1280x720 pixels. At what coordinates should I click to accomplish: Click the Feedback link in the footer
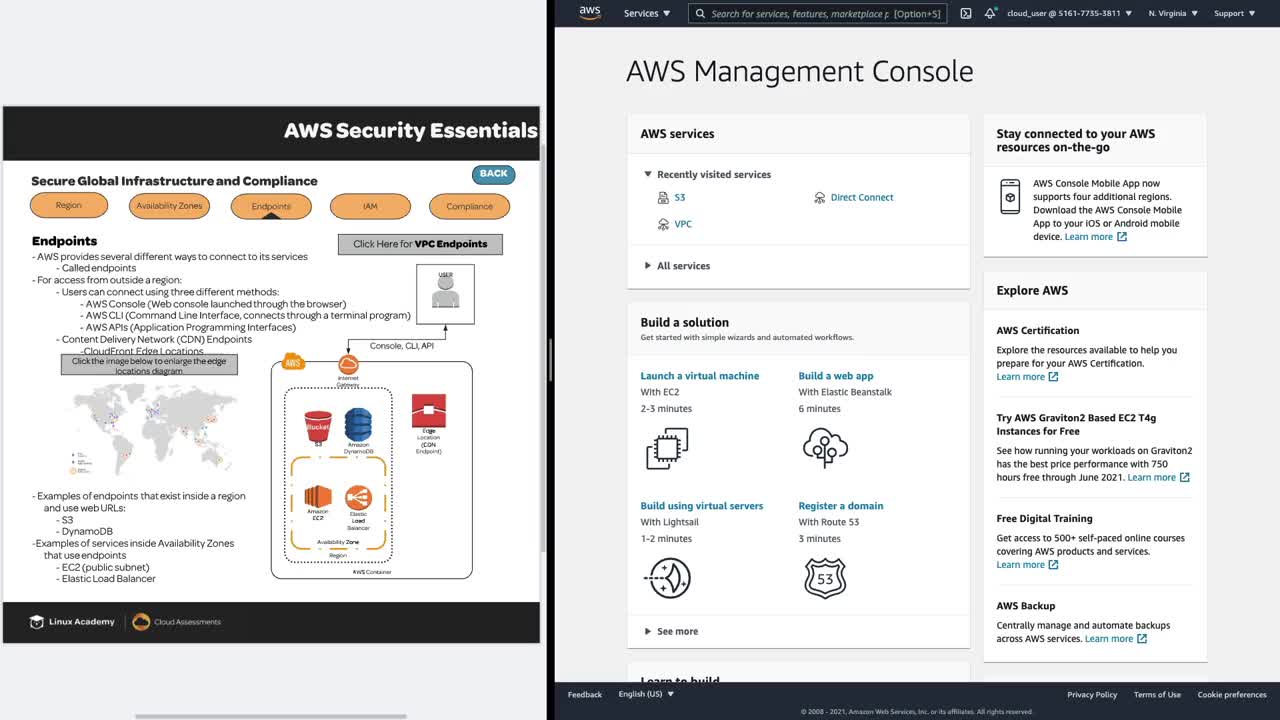pyautogui.click(x=585, y=695)
